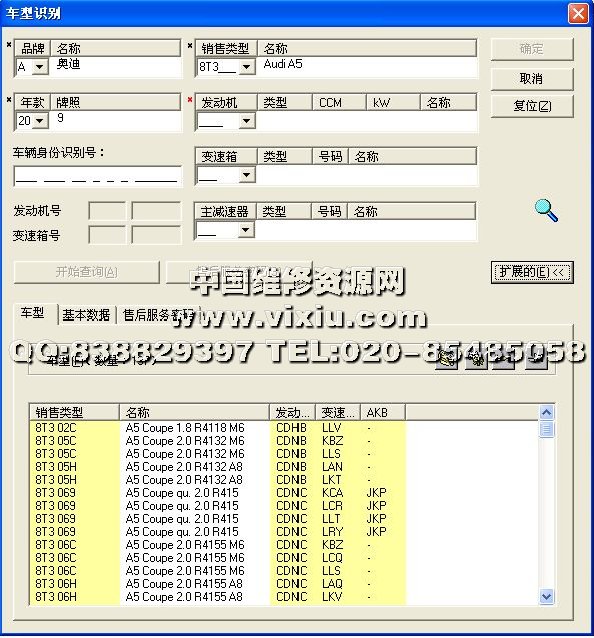Click the 开始查询(A) button
Image resolution: width=594 pixels, height=638 pixels.
pyautogui.click(x=87, y=272)
